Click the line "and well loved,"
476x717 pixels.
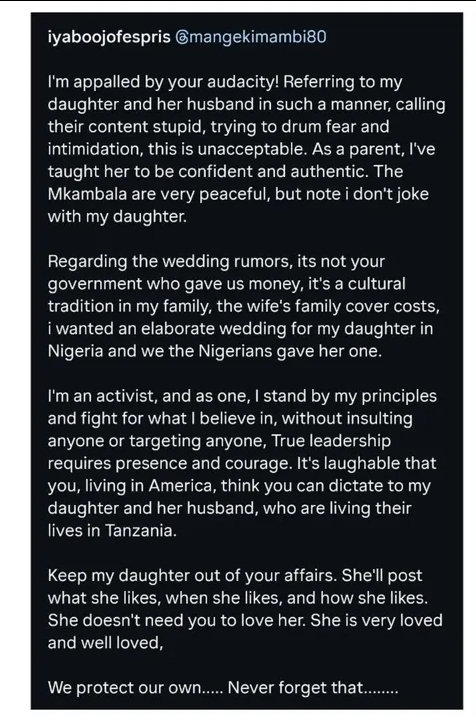[x=106, y=642]
